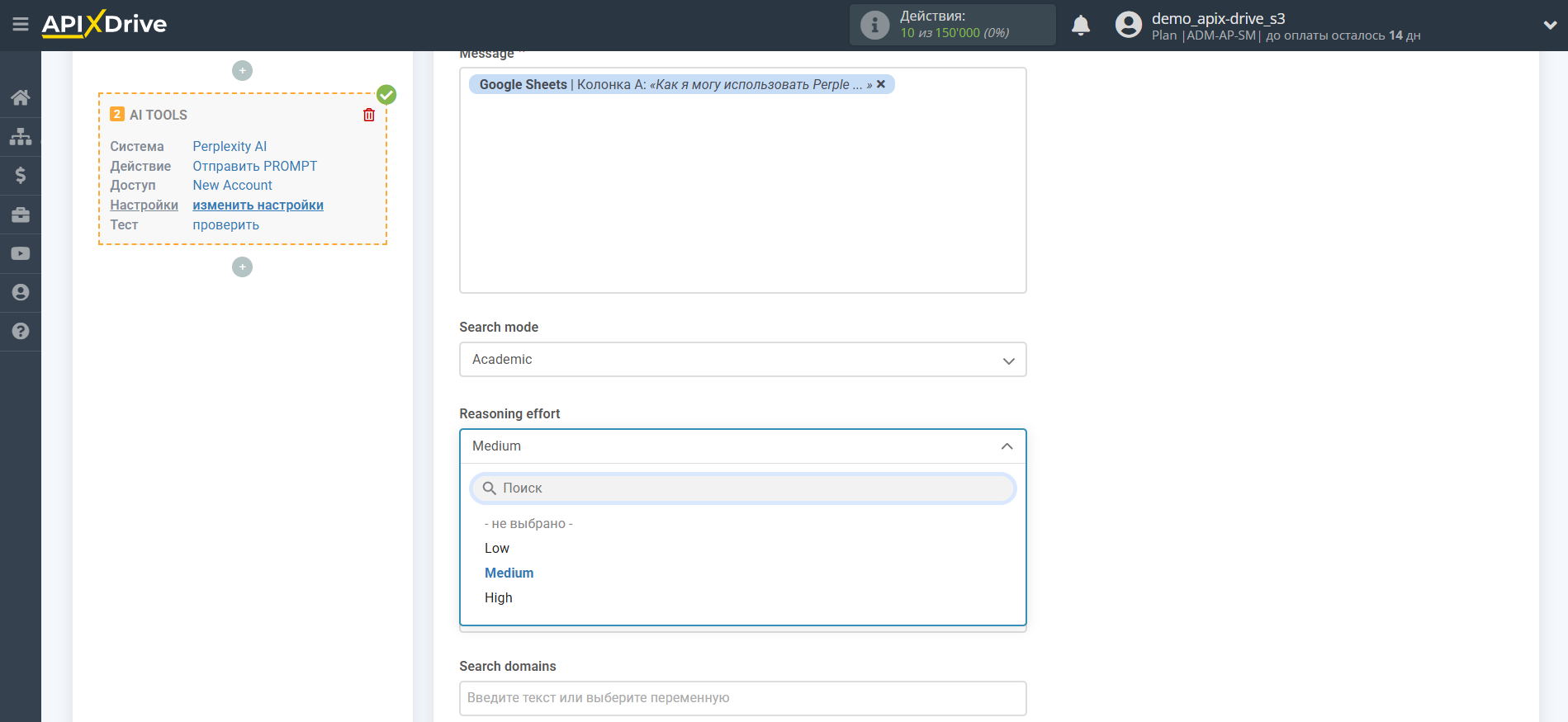Screen dimensions: 1568x722
Task: Click the Действия counter panel
Action: pyautogui.click(x=953, y=25)
